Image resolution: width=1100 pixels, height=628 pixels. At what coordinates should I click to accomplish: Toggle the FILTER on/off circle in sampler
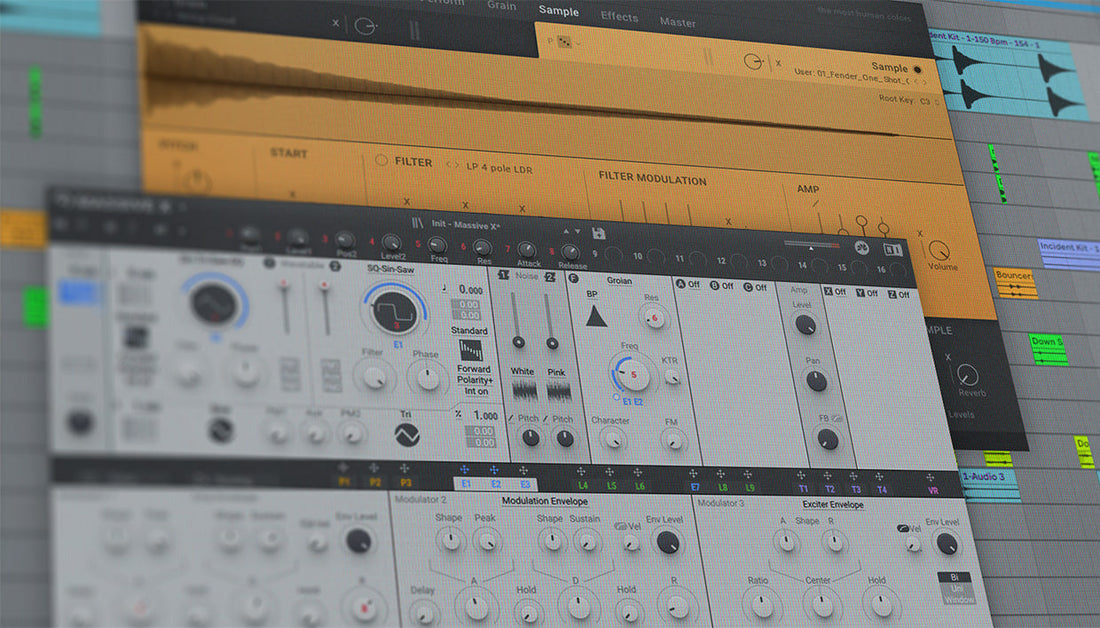[381, 160]
